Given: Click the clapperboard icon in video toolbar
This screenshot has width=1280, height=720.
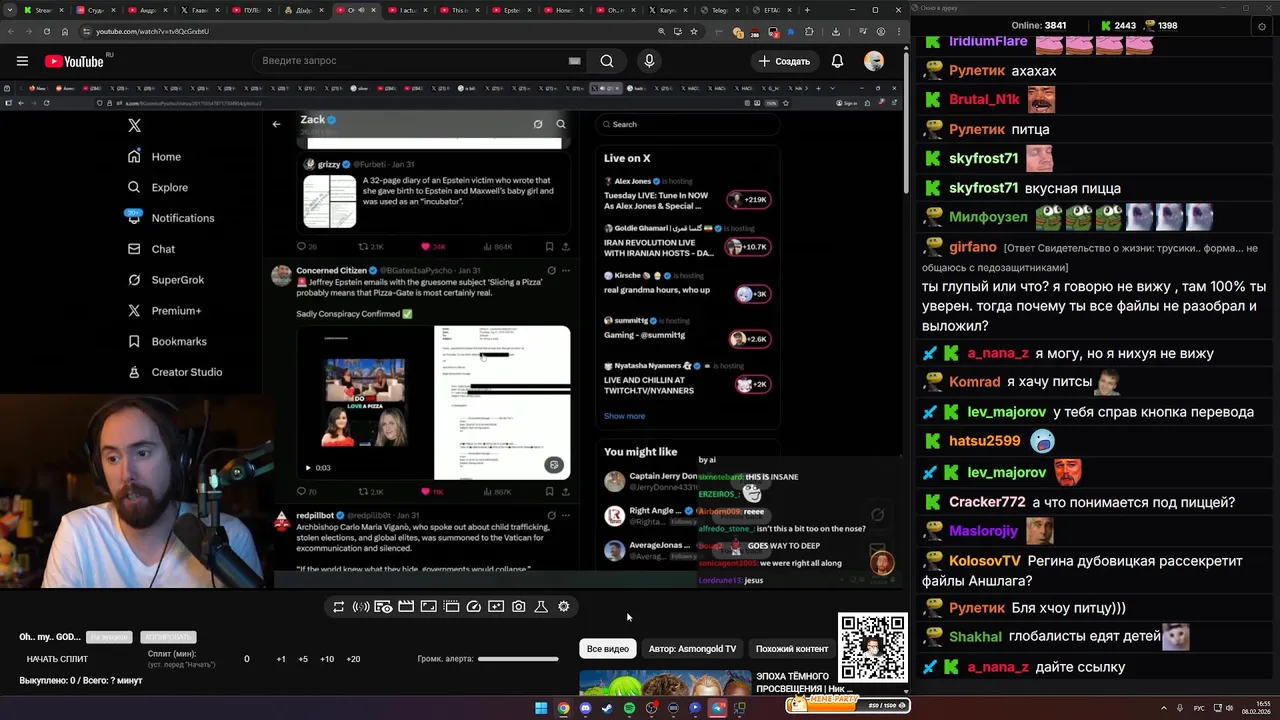Looking at the screenshot, I should click(406, 606).
